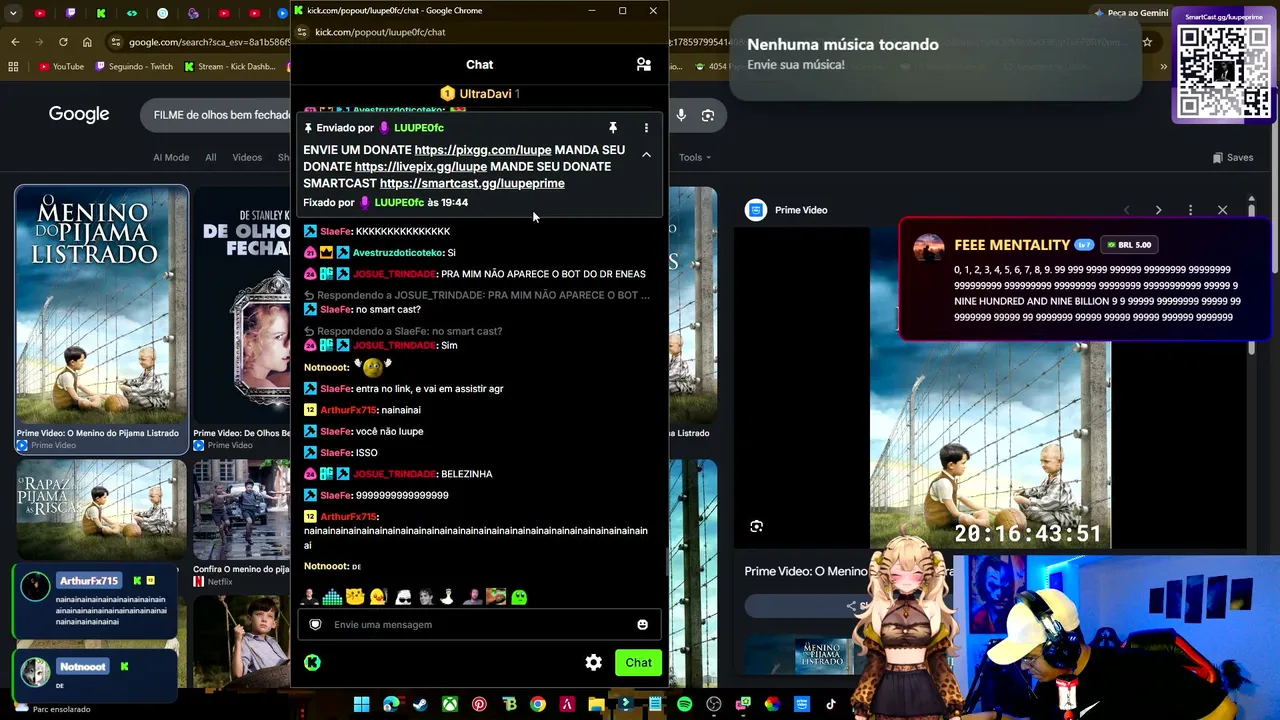1280x720 pixels.
Task: Open the emoji picker in chat input
Action: (x=642, y=625)
